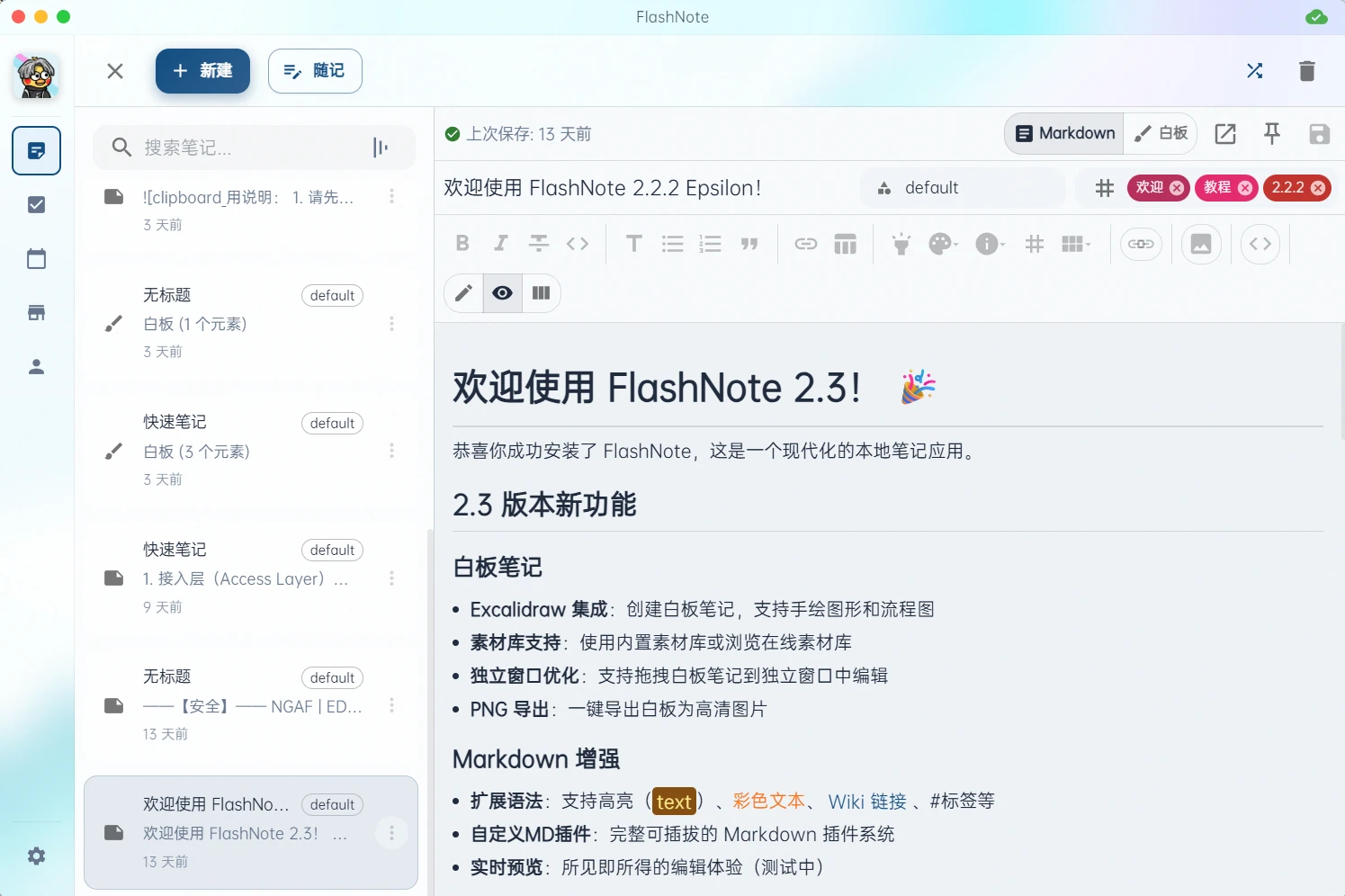This screenshot has width=1345, height=896.
Task: Open the store icon in sidebar
Action: 36,313
